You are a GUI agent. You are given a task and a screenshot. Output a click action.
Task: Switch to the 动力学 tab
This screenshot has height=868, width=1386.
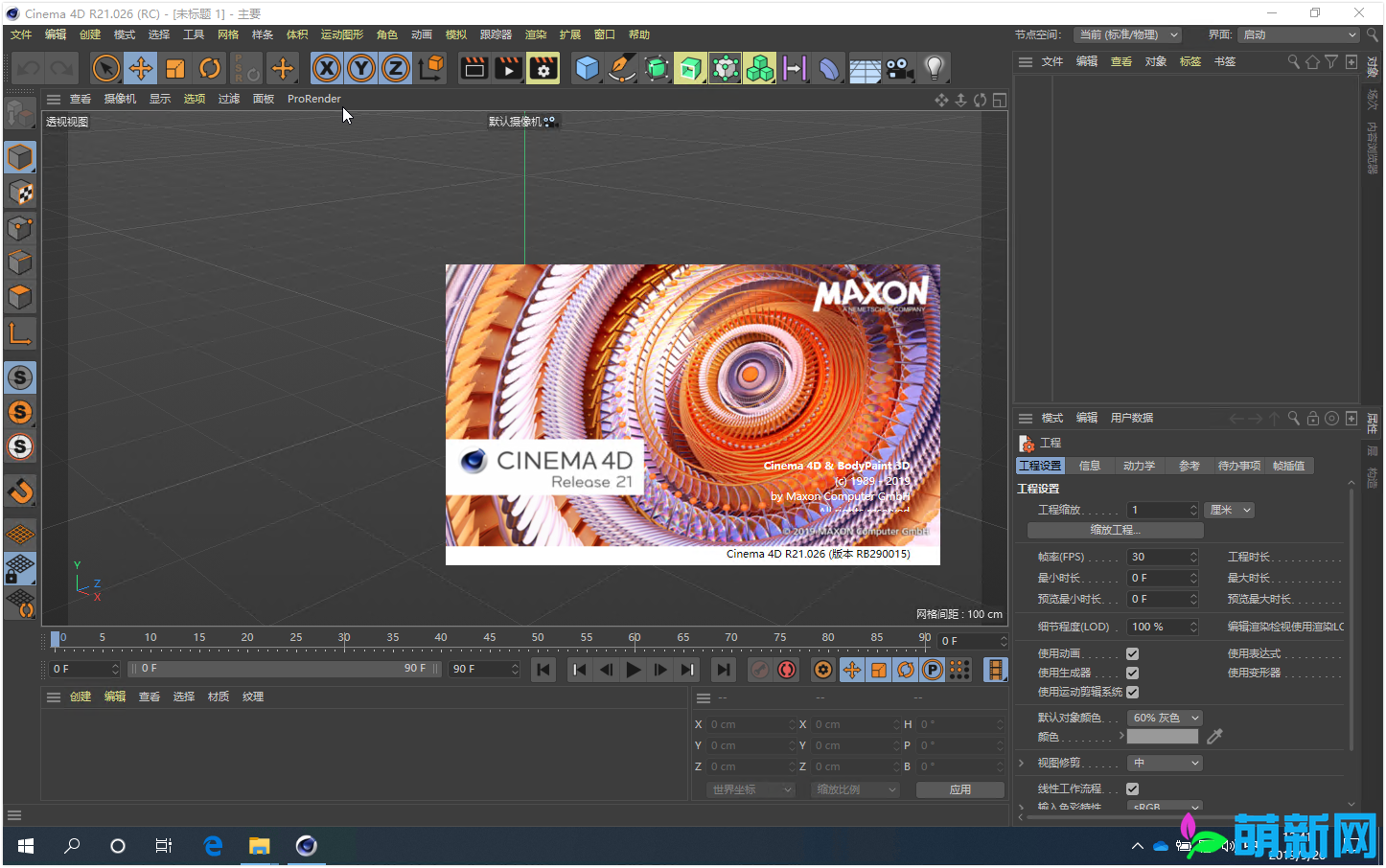tap(1139, 466)
